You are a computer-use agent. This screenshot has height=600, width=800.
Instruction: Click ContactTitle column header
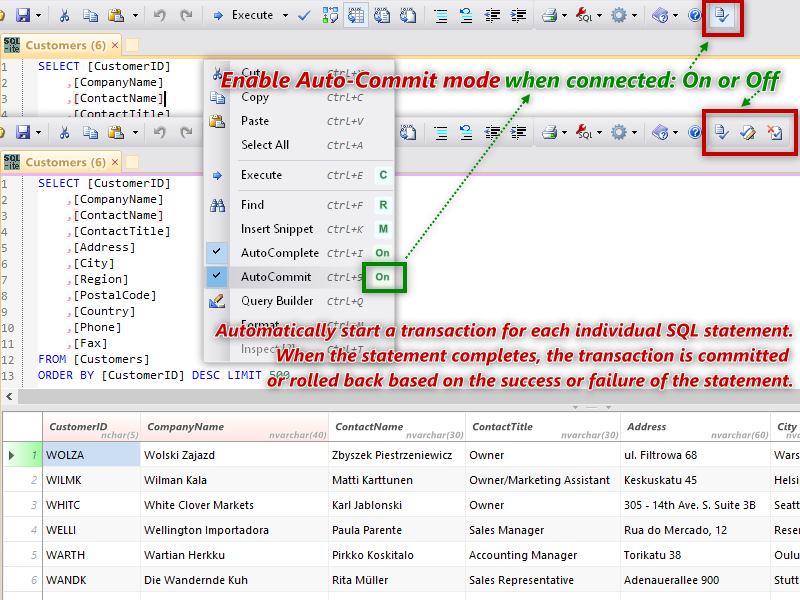tap(543, 427)
